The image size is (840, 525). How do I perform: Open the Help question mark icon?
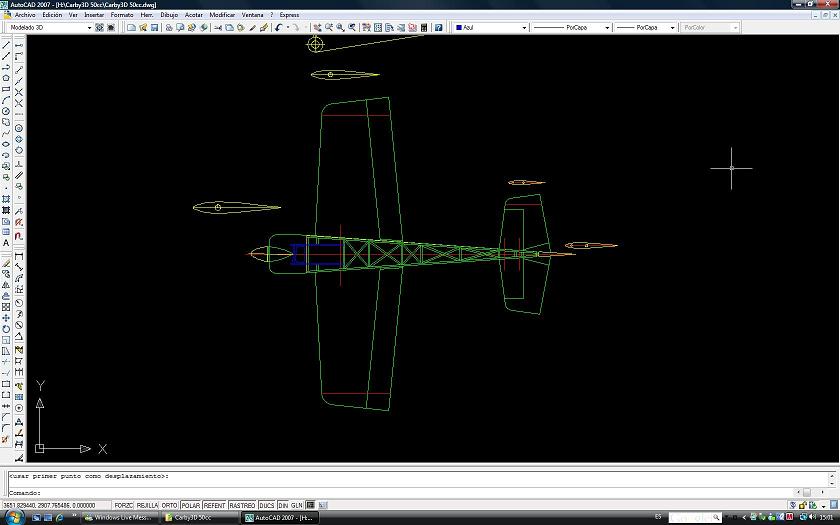pos(439,28)
